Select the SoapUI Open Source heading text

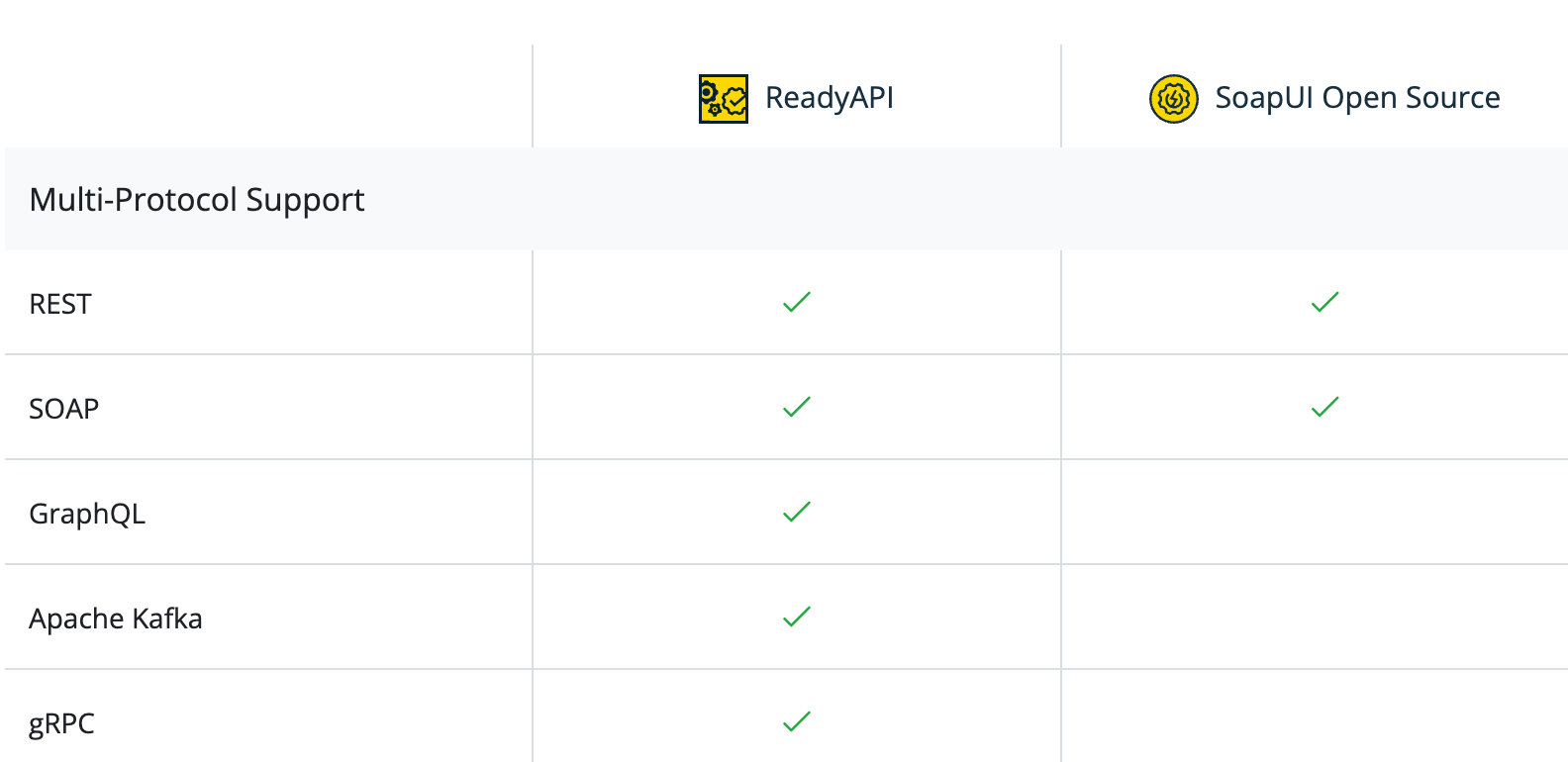click(x=1357, y=98)
